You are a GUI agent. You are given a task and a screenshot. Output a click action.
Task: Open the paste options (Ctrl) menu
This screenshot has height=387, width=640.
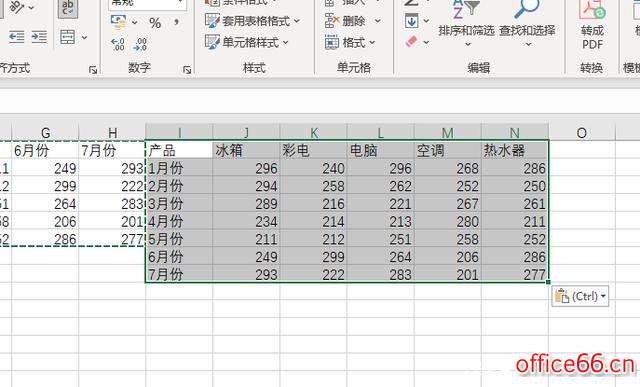[x=580, y=296]
